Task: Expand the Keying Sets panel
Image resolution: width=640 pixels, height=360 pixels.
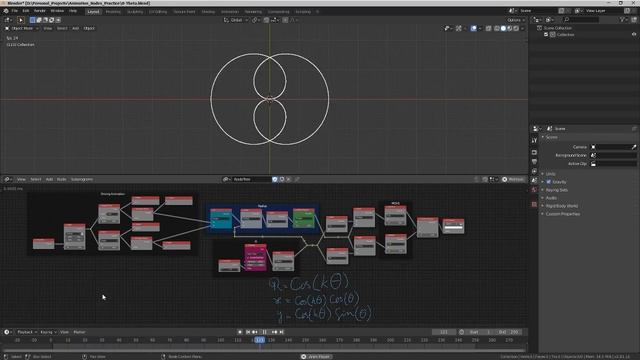Action: pos(556,190)
